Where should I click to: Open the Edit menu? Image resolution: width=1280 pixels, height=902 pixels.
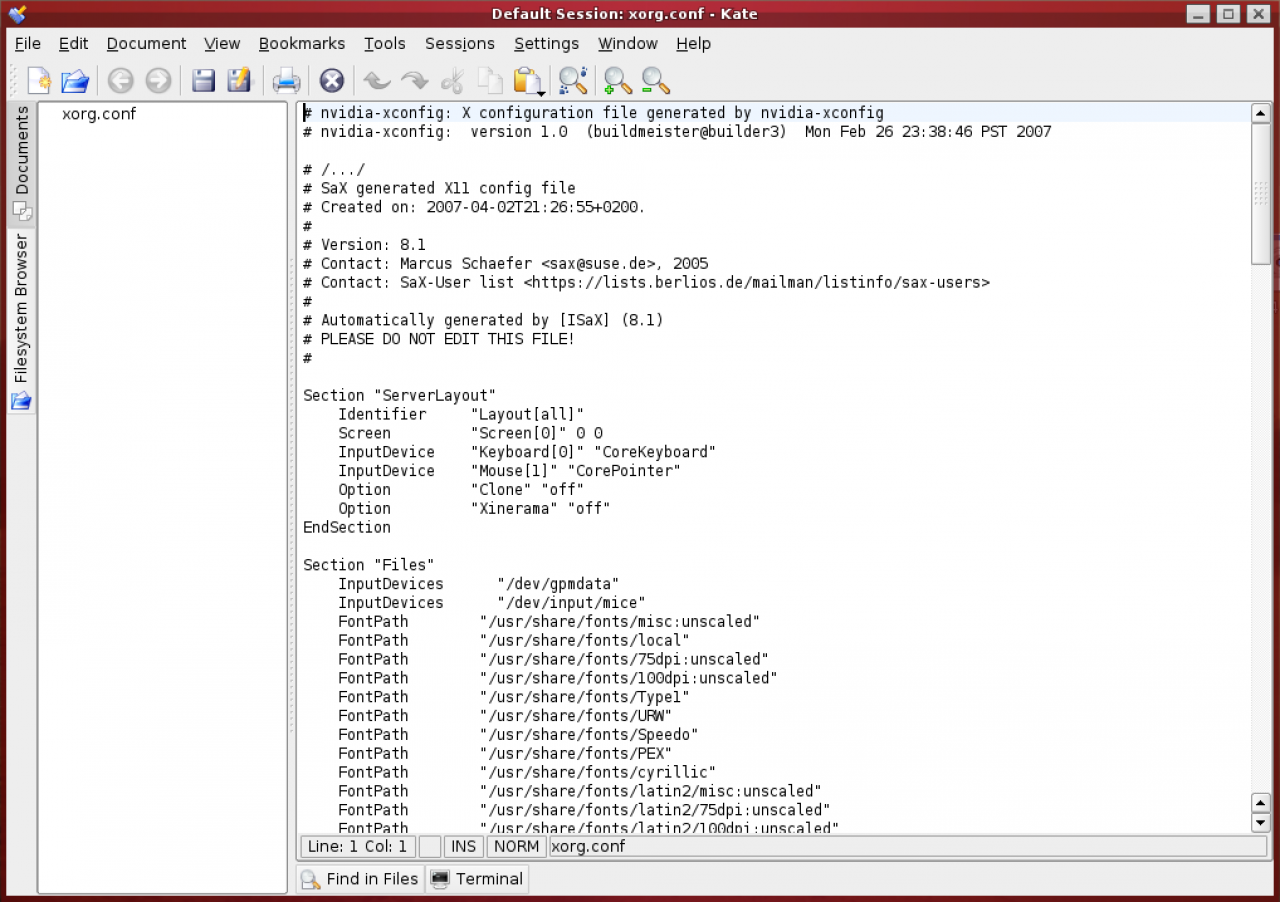73,43
